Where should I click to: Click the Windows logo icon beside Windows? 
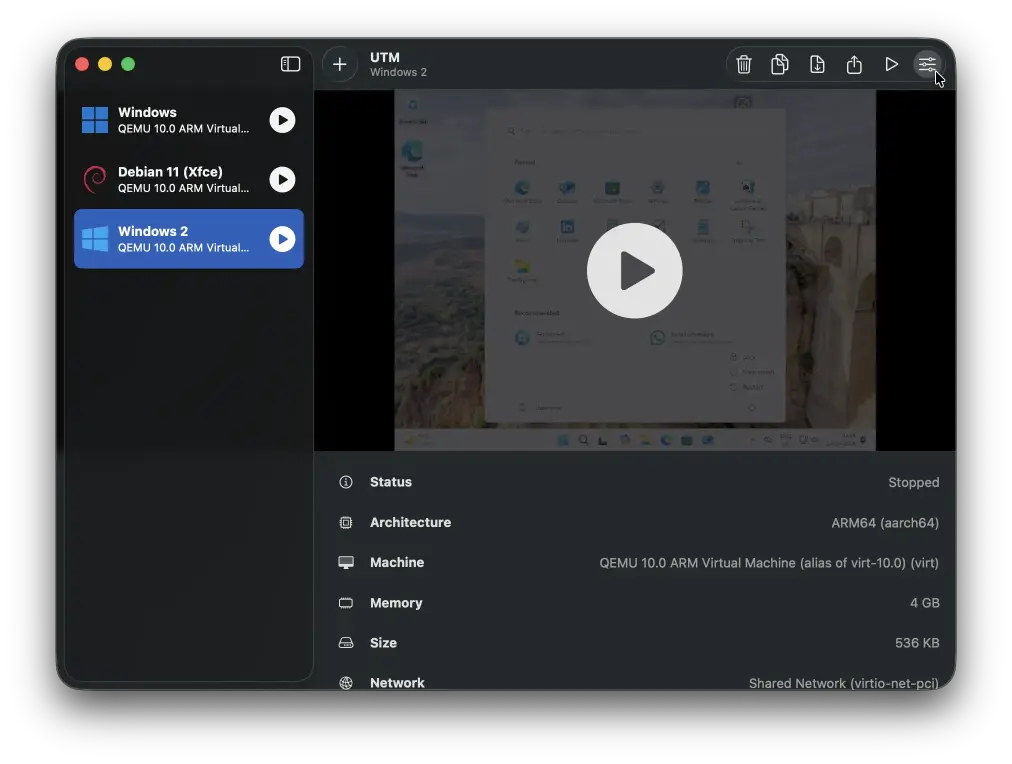[95, 120]
